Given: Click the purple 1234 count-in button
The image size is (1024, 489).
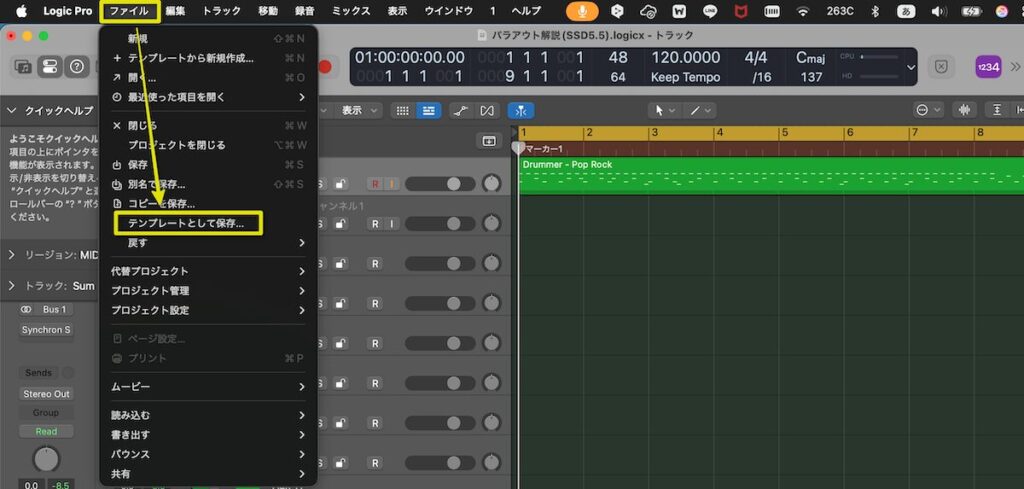Looking at the screenshot, I should click(x=988, y=67).
